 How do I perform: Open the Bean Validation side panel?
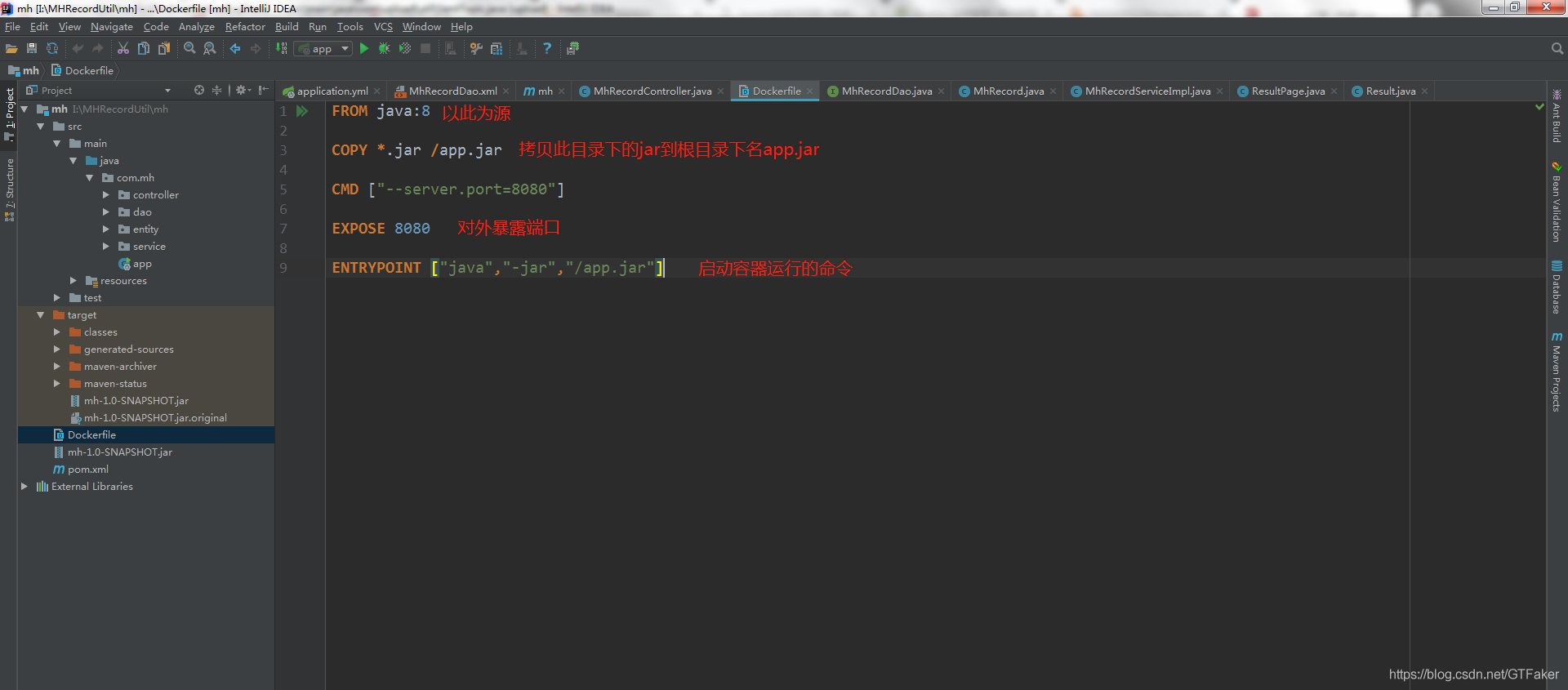tap(1557, 202)
